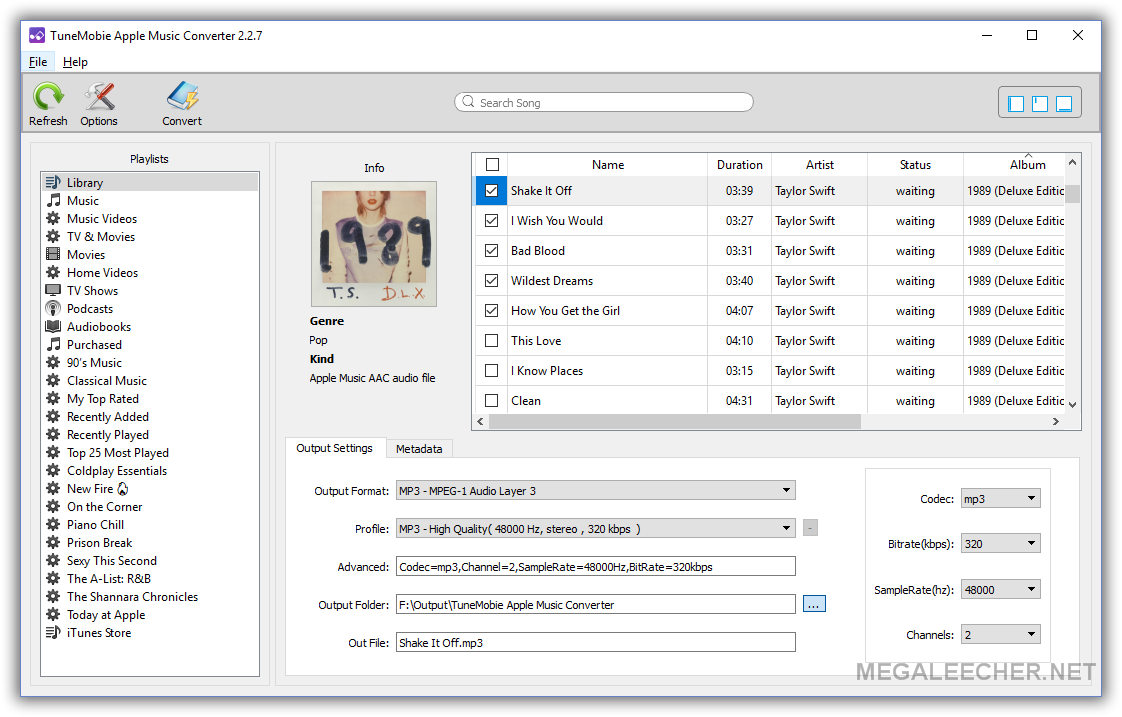Toggle the select-all checkbox in the table header
Image resolution: width=1122 pixels, height=717 pixels.
[492, 165]
